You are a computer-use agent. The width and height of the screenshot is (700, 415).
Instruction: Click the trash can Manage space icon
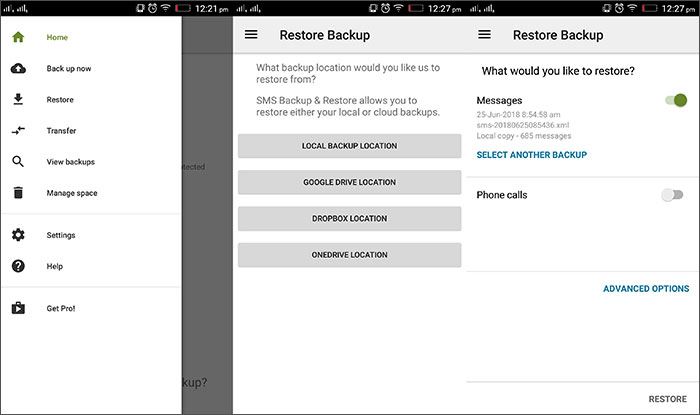point(18,193)
